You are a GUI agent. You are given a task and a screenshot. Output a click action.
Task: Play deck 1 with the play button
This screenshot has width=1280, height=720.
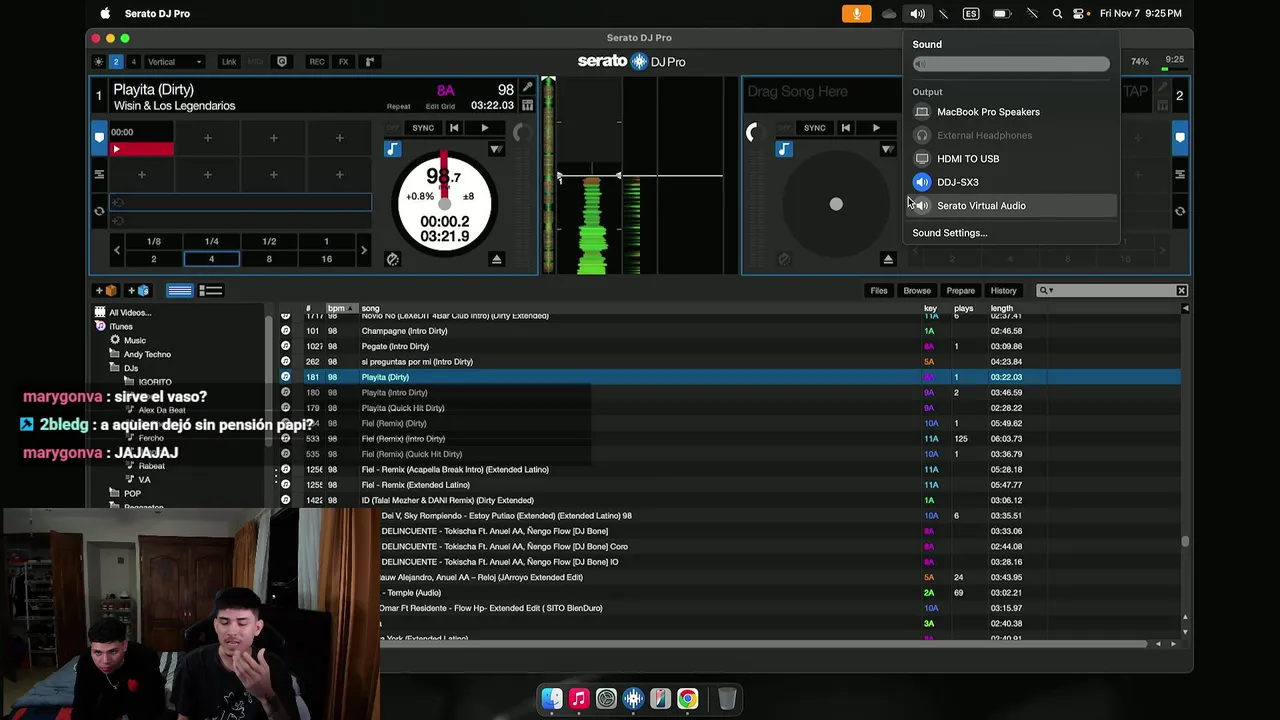485,128
